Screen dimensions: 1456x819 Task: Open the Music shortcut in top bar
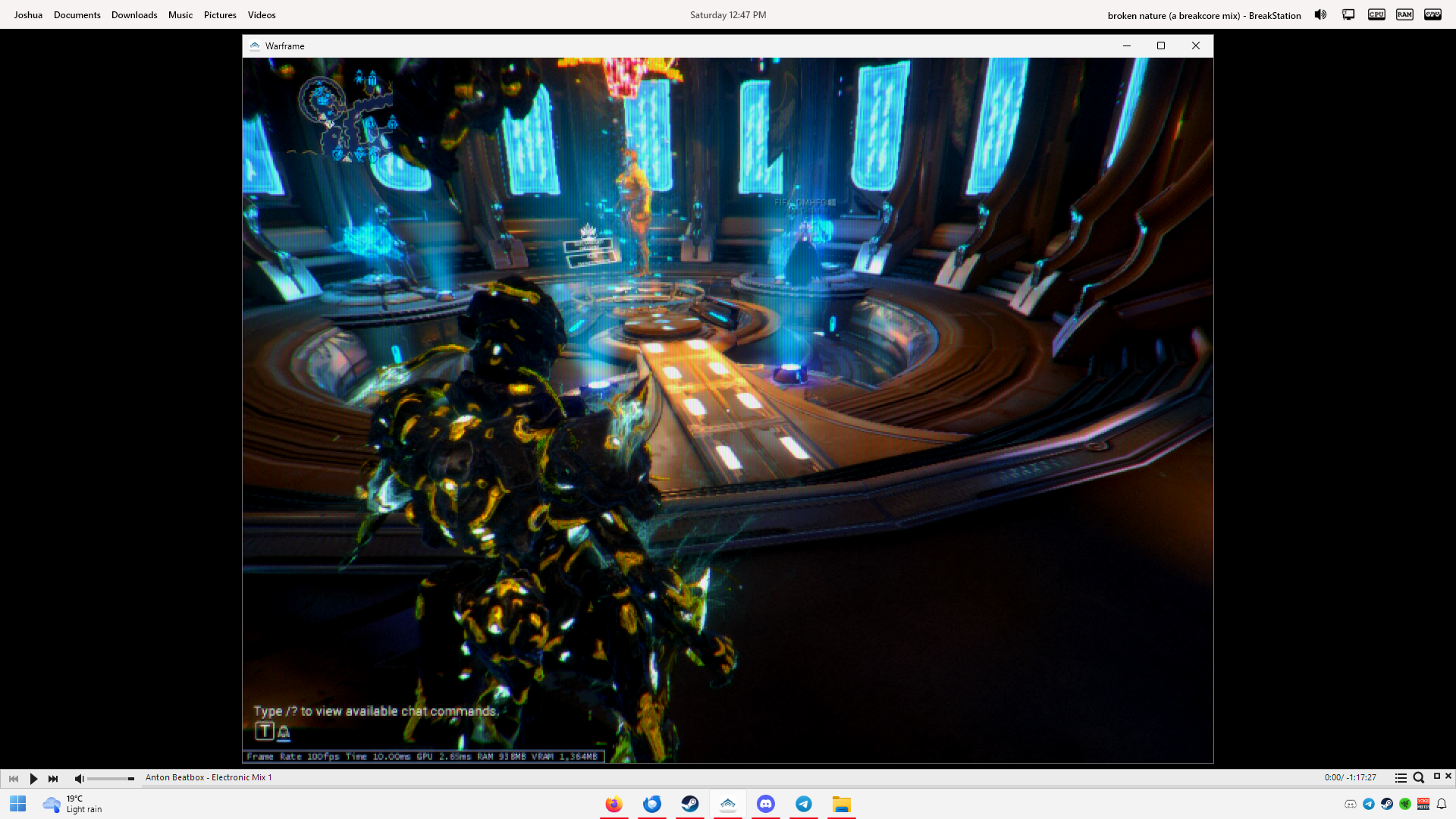(x=180, y=14)
